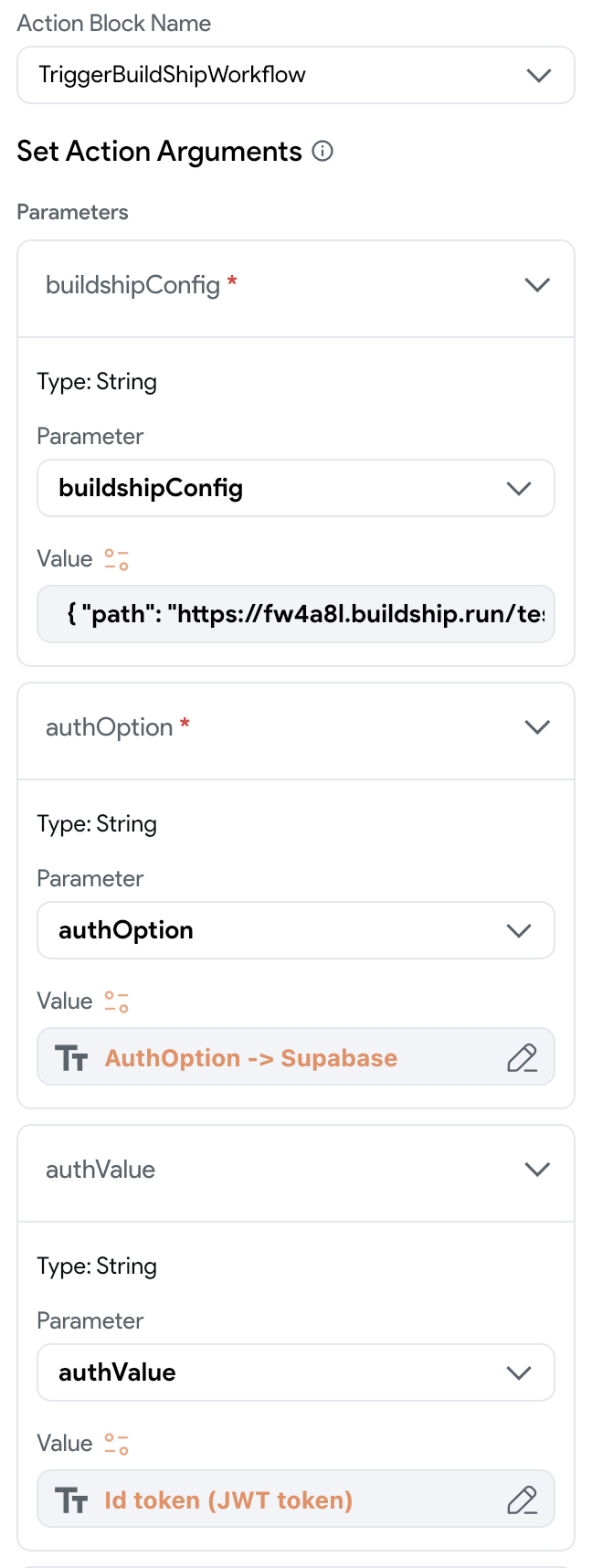Click the info icon beside Set Action Arguments
592x1568 pixels.
[x=322, y=152]
